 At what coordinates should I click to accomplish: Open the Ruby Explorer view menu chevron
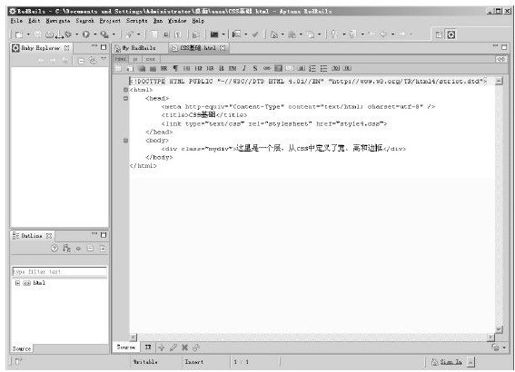[x=104, y=59]
